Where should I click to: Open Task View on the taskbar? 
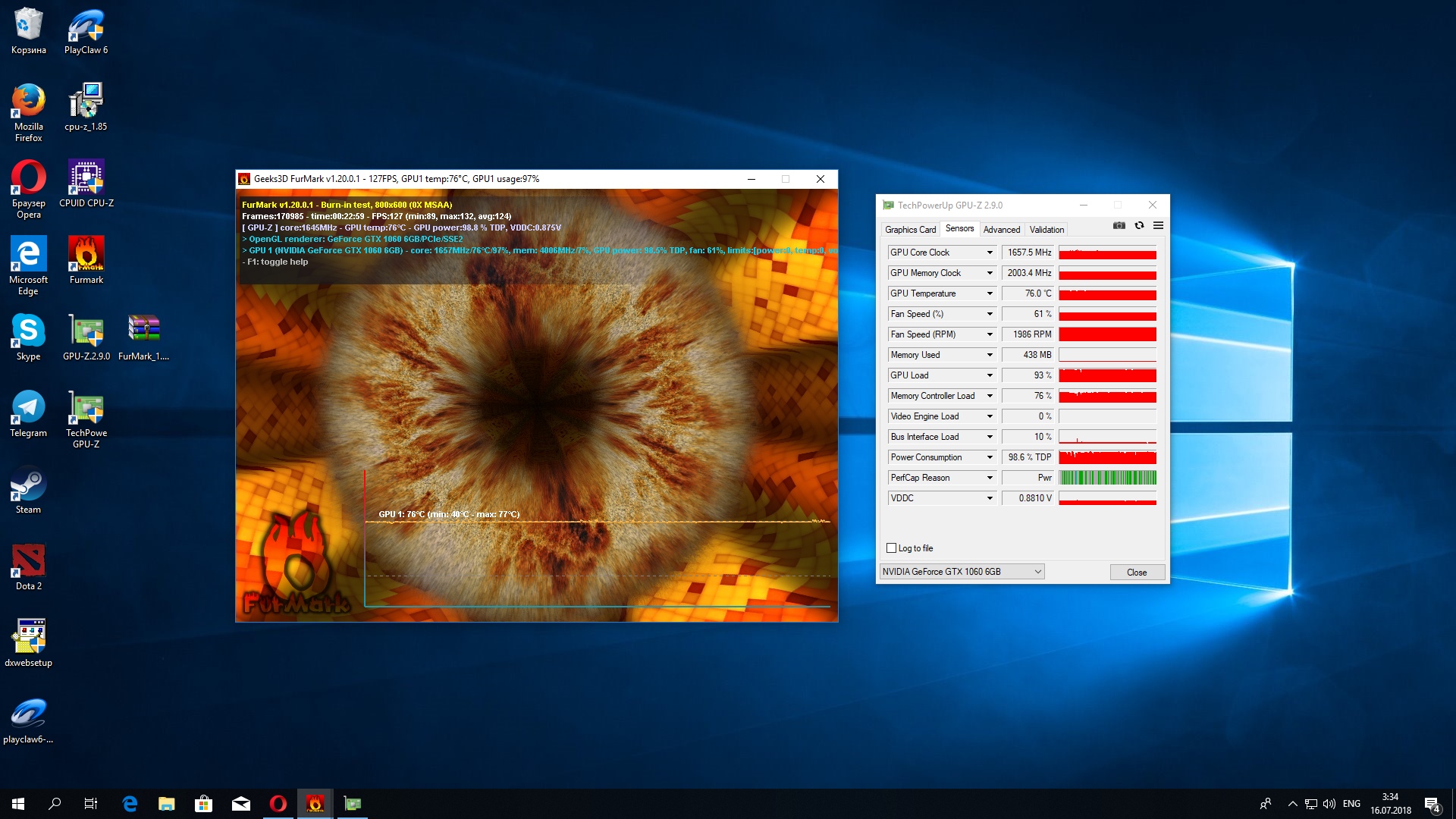pyautogui.click(x=91, y=804)
